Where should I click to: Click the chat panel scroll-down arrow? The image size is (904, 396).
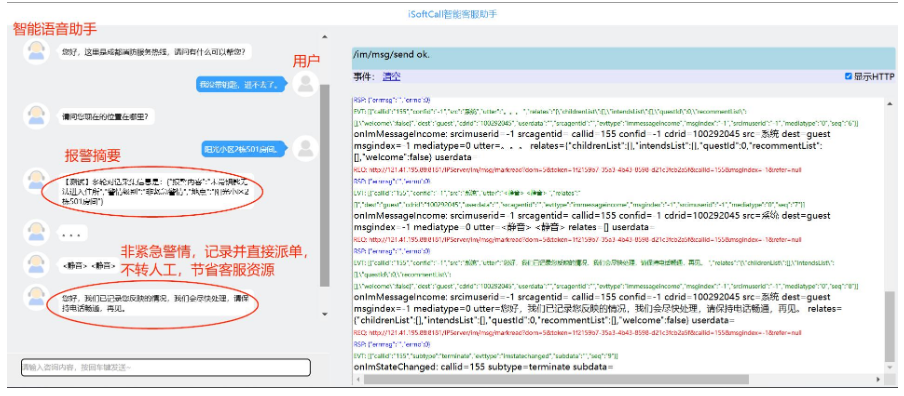325,314
